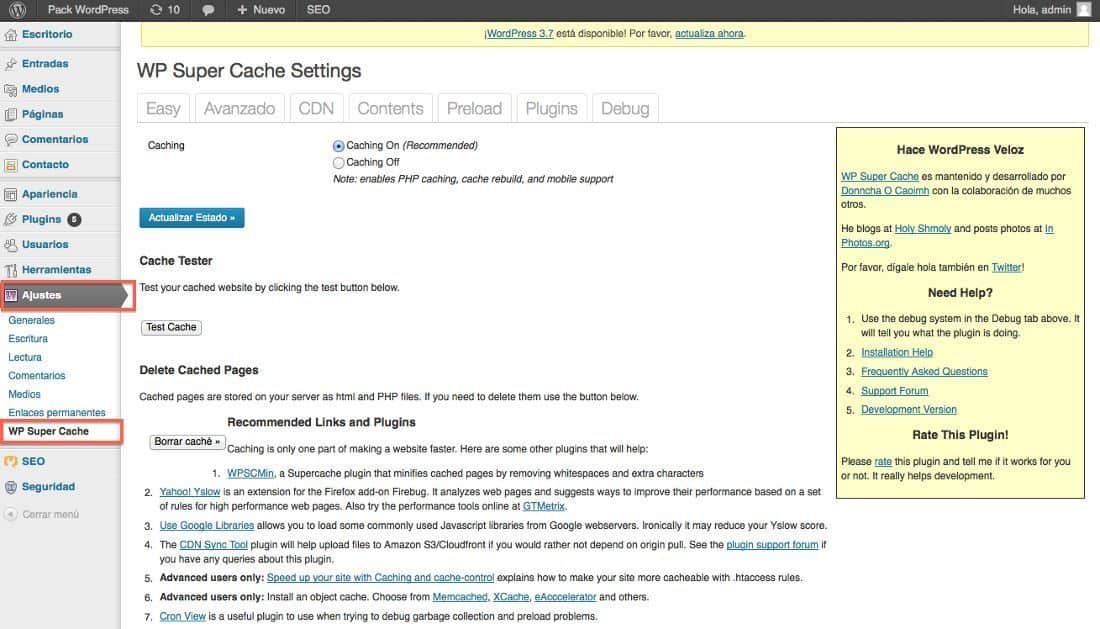The height and width of the screenshot is (629, 1100).
Task: Open the WPSCMin link
Action: 250,474
